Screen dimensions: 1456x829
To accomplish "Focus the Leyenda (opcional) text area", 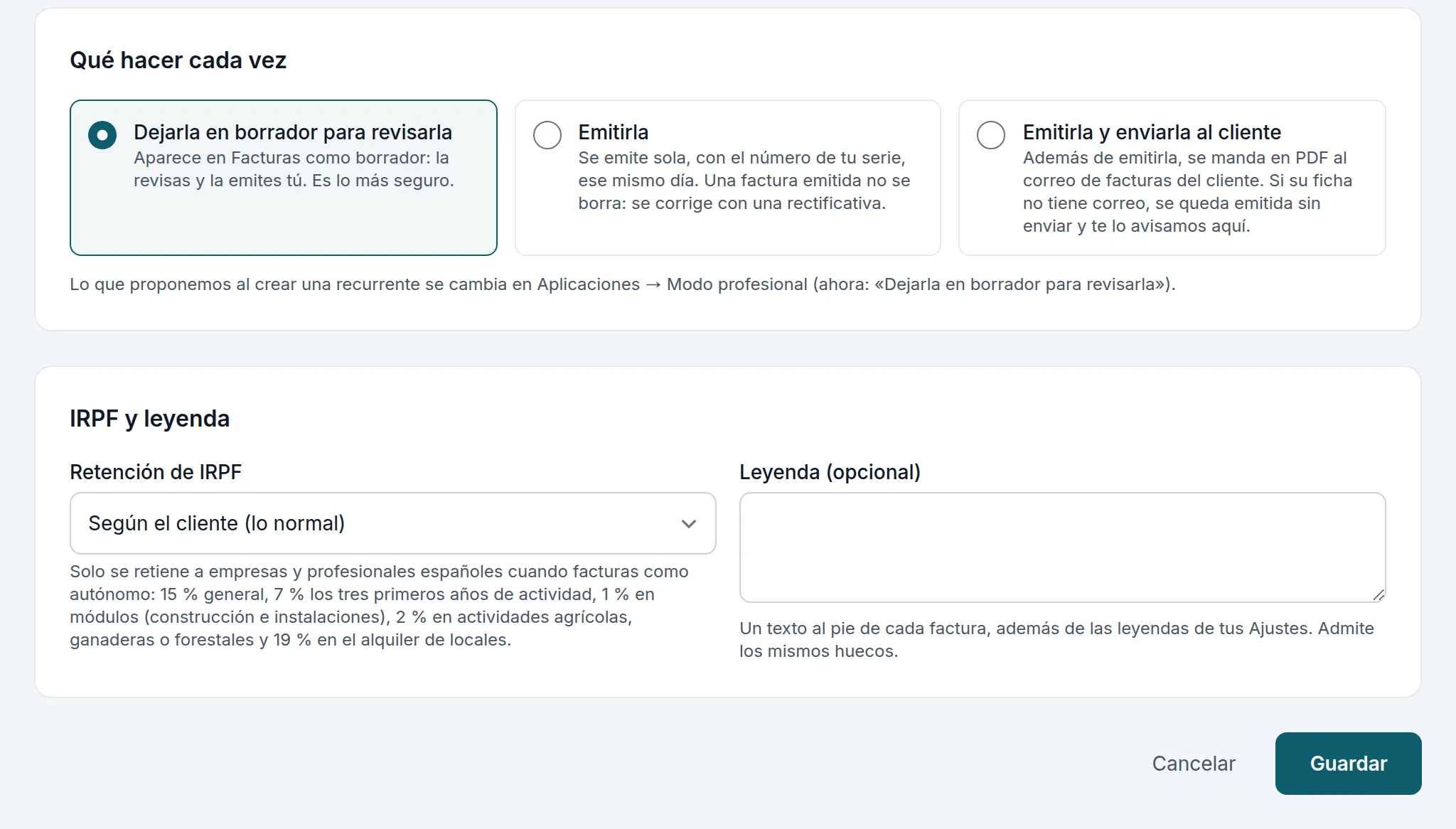I will [1062, 547].
